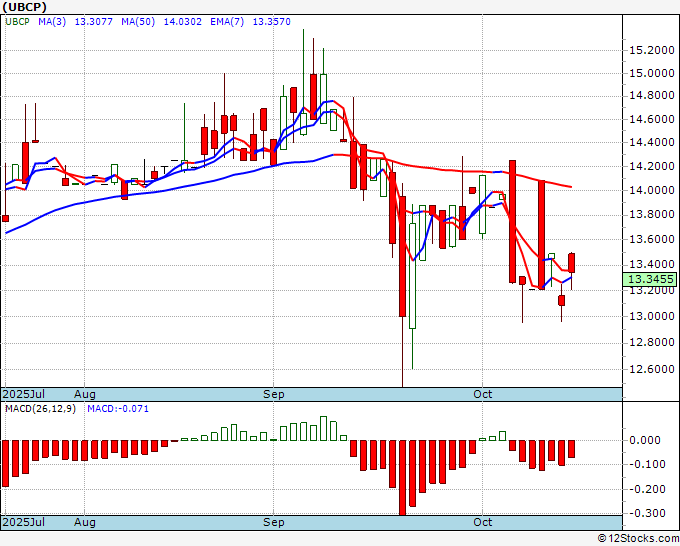Click Oct on the MACD panel axis
This screenshot has height=546, width=680.
pyautogui.click(x=483, y=522)
